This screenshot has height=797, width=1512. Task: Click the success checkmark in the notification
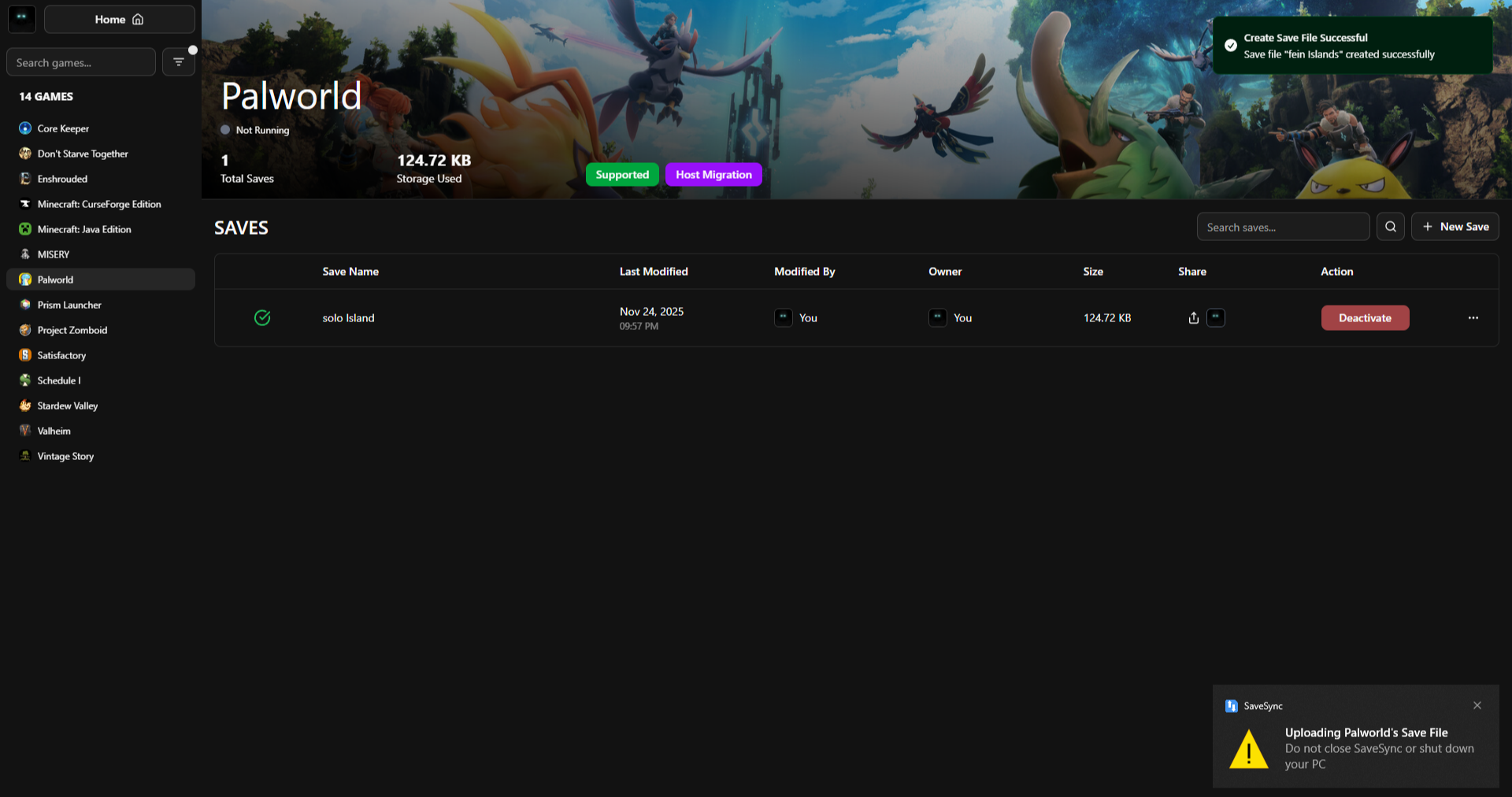[1231, 46]
